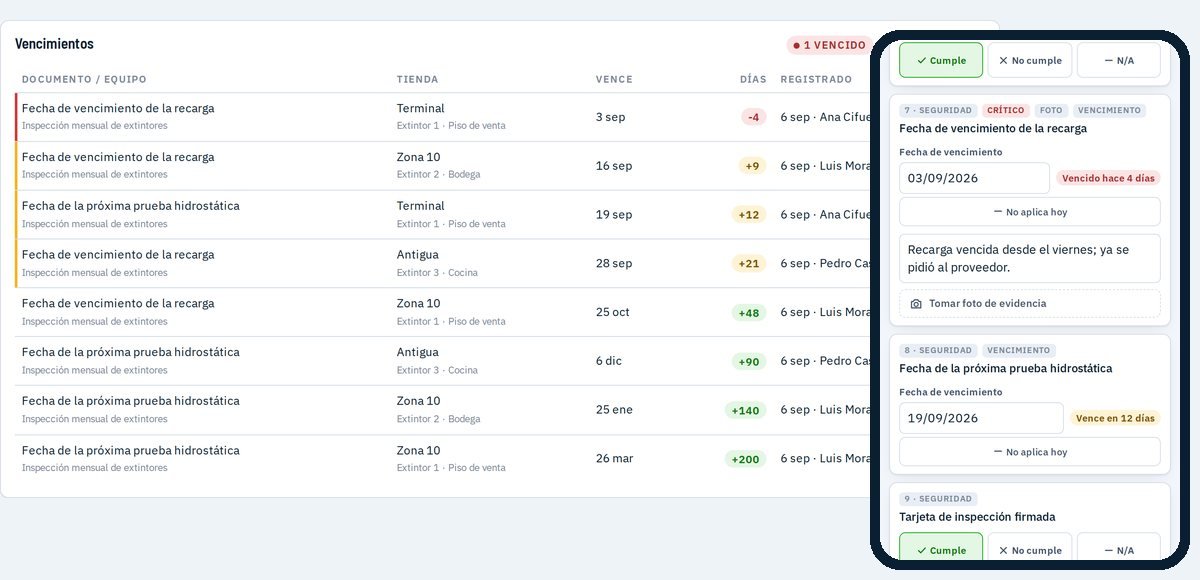Select the "25 oct" due date cell
Viewport: 1200px width, 580px height.
(x=613, y=313)
